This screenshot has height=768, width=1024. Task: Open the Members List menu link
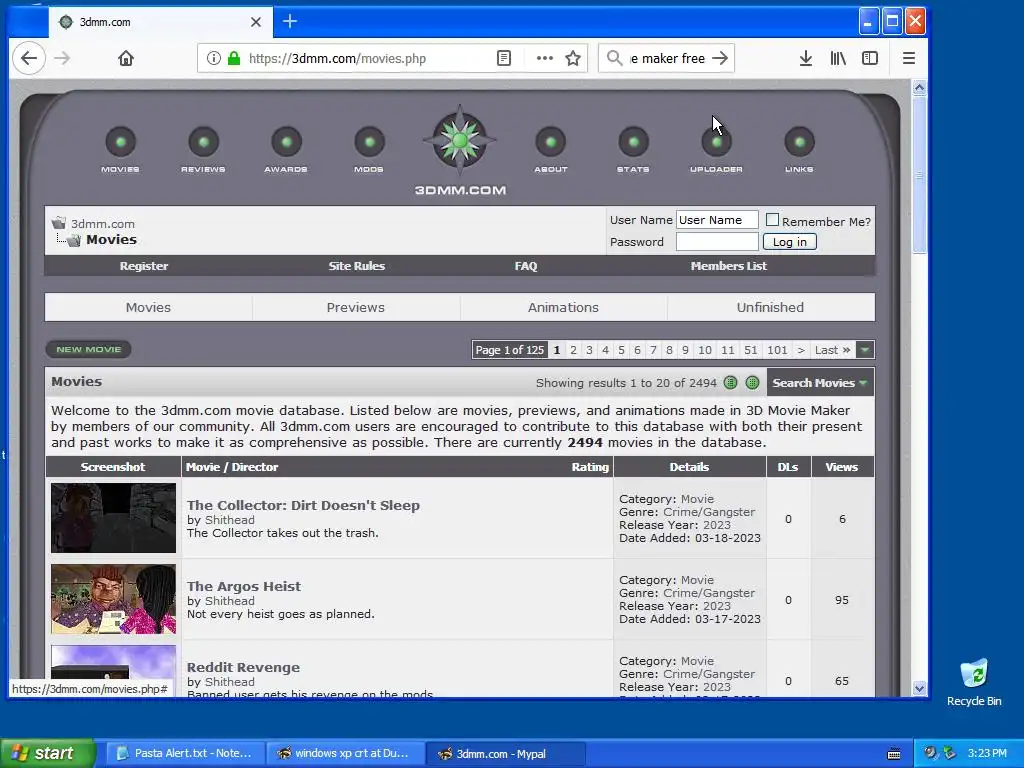point(729,266)
